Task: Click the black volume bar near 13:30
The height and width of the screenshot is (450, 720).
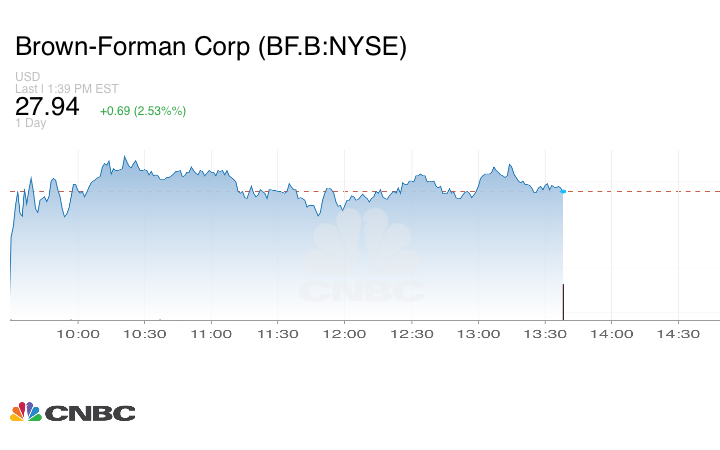Action: (x=563, y=301)
